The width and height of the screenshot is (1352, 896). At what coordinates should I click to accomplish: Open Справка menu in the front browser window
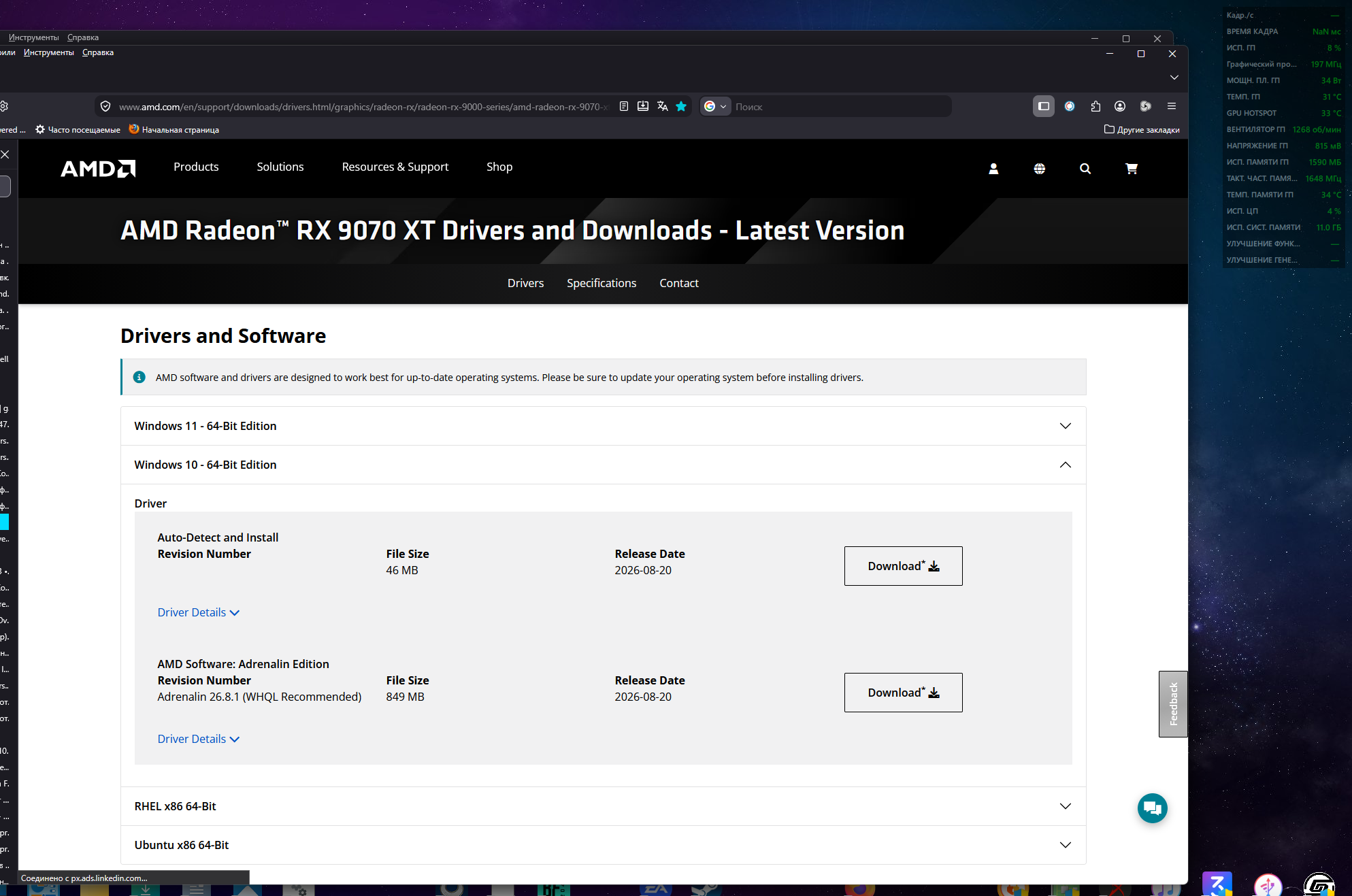[98, 52]
